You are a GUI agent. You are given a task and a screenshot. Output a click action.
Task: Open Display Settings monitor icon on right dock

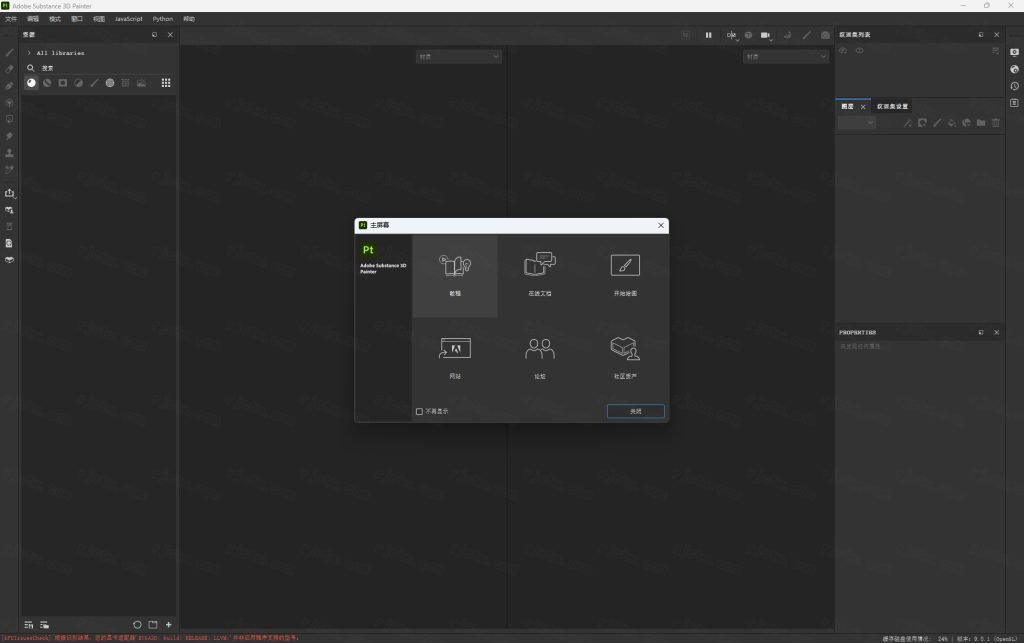pos(1014,52)
